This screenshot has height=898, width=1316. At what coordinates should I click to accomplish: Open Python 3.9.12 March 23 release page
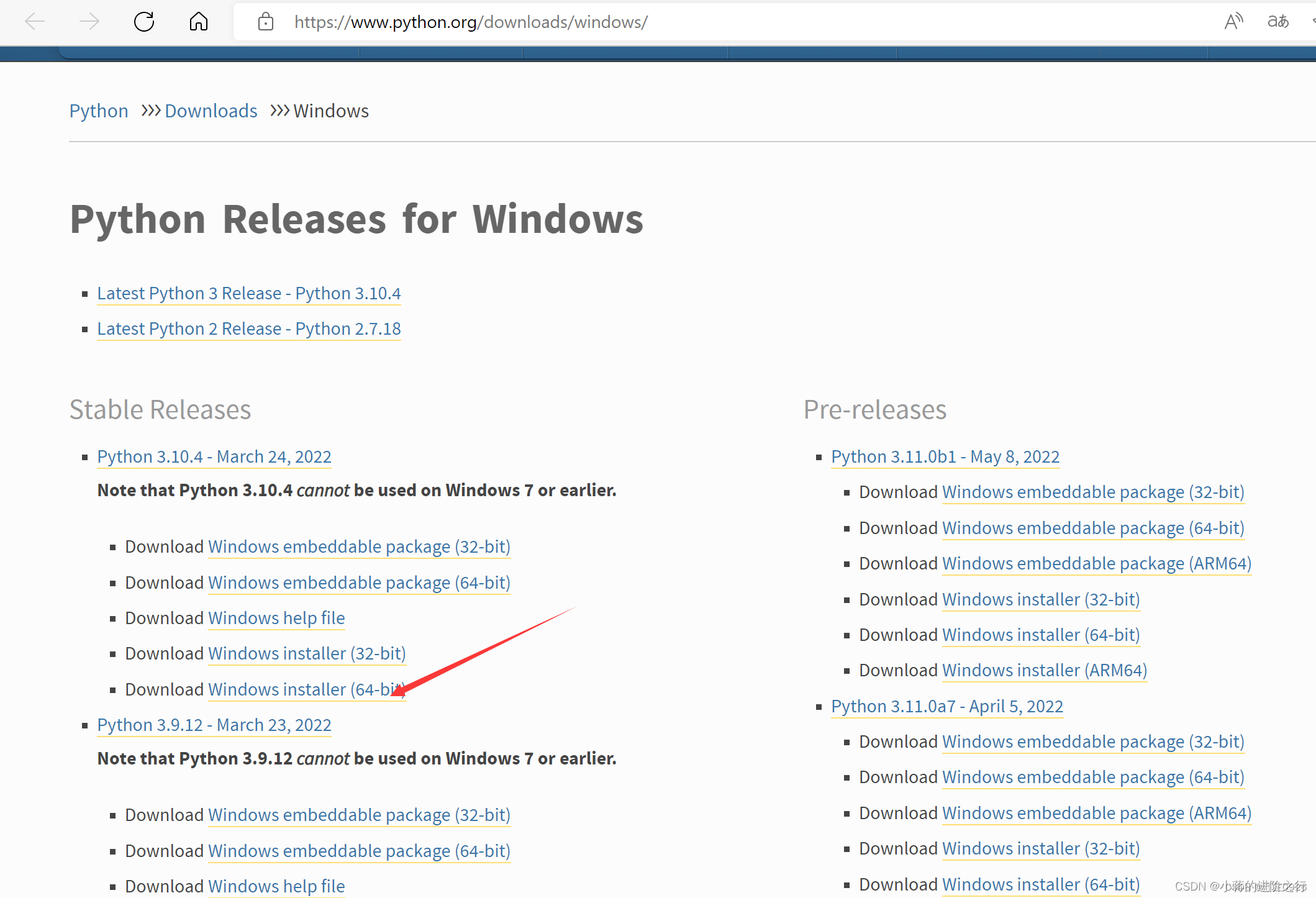click(214, 725)
